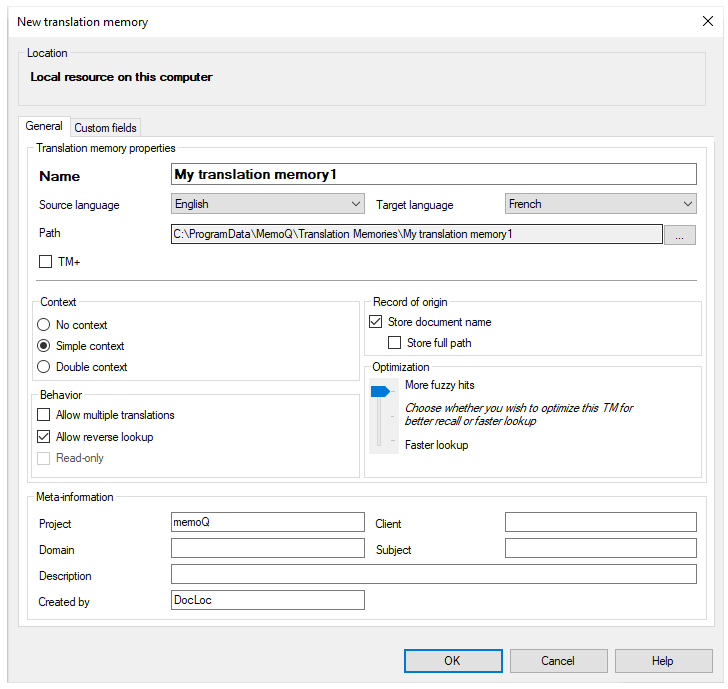
Task: Open the Source language dropdown
Action: tap(268, 204)
